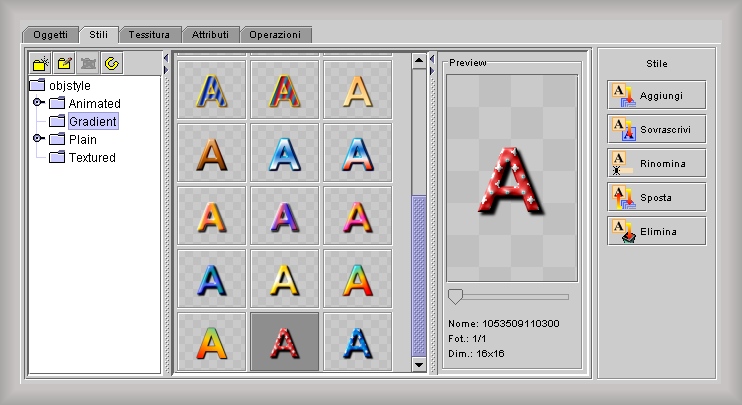
Task: Select the Textured folder in the tree
Action: click(x=91, y=157)
